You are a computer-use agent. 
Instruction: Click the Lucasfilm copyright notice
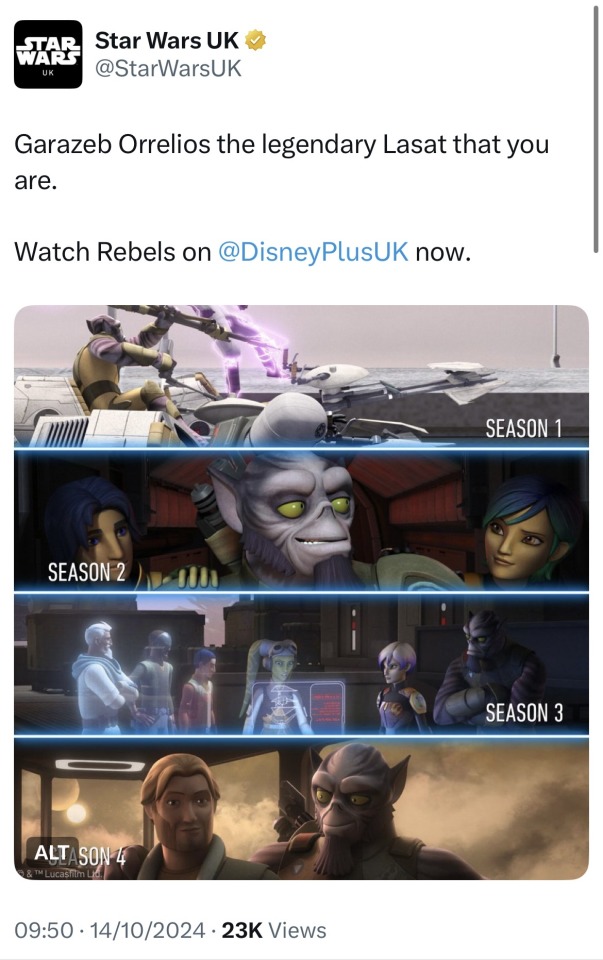[x=59, y=874]
